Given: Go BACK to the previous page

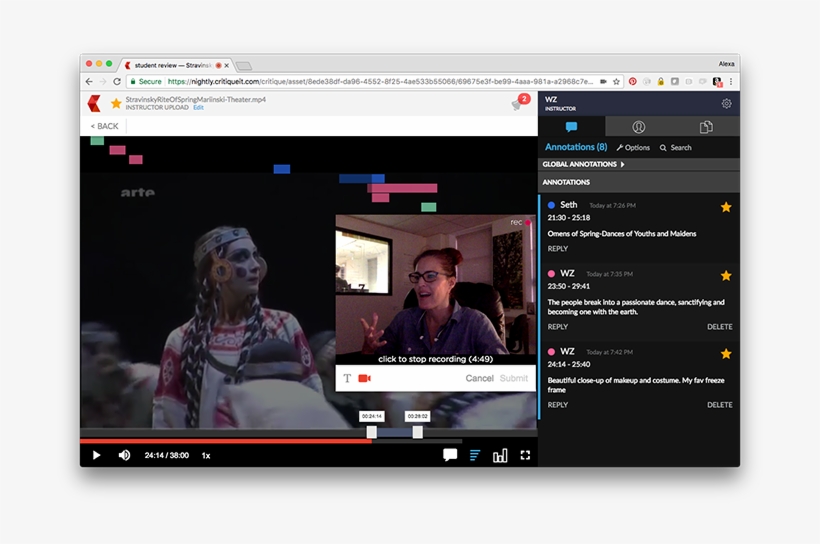Looking at the screenshot, I should [x=105, y=126].
